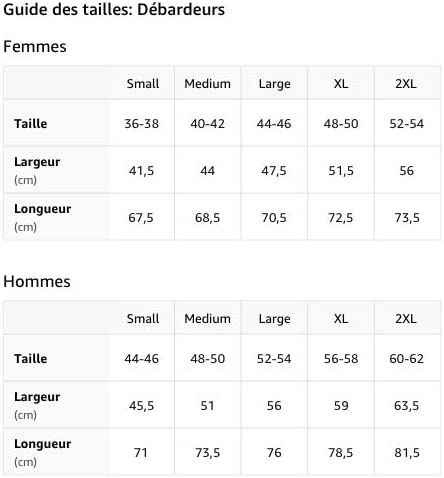Viewport: 444px width, 478px height.
Task: Select the 41,5 width cell
Action: tap(141, 171)
